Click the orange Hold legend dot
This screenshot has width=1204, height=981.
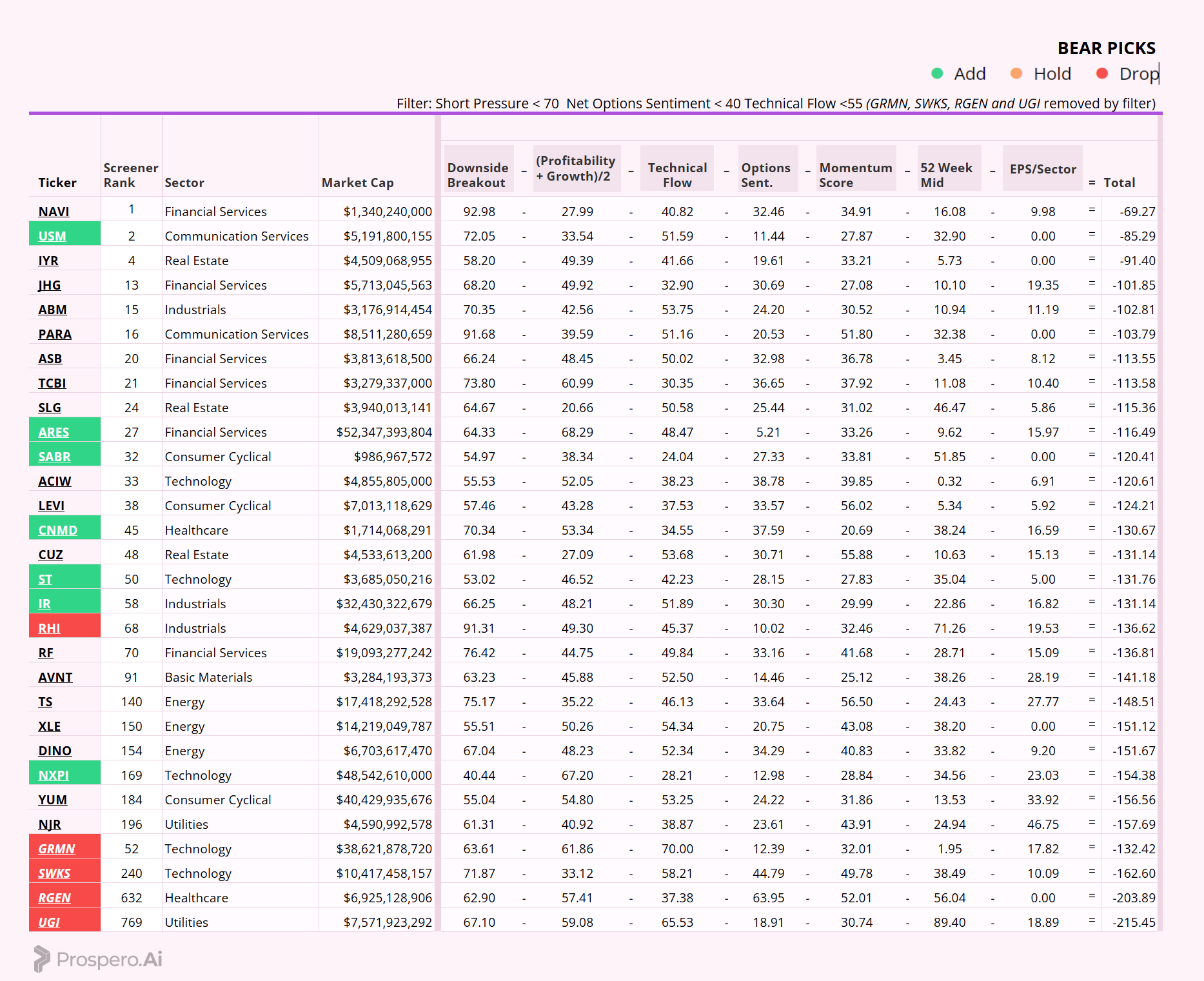[1016, 74]
